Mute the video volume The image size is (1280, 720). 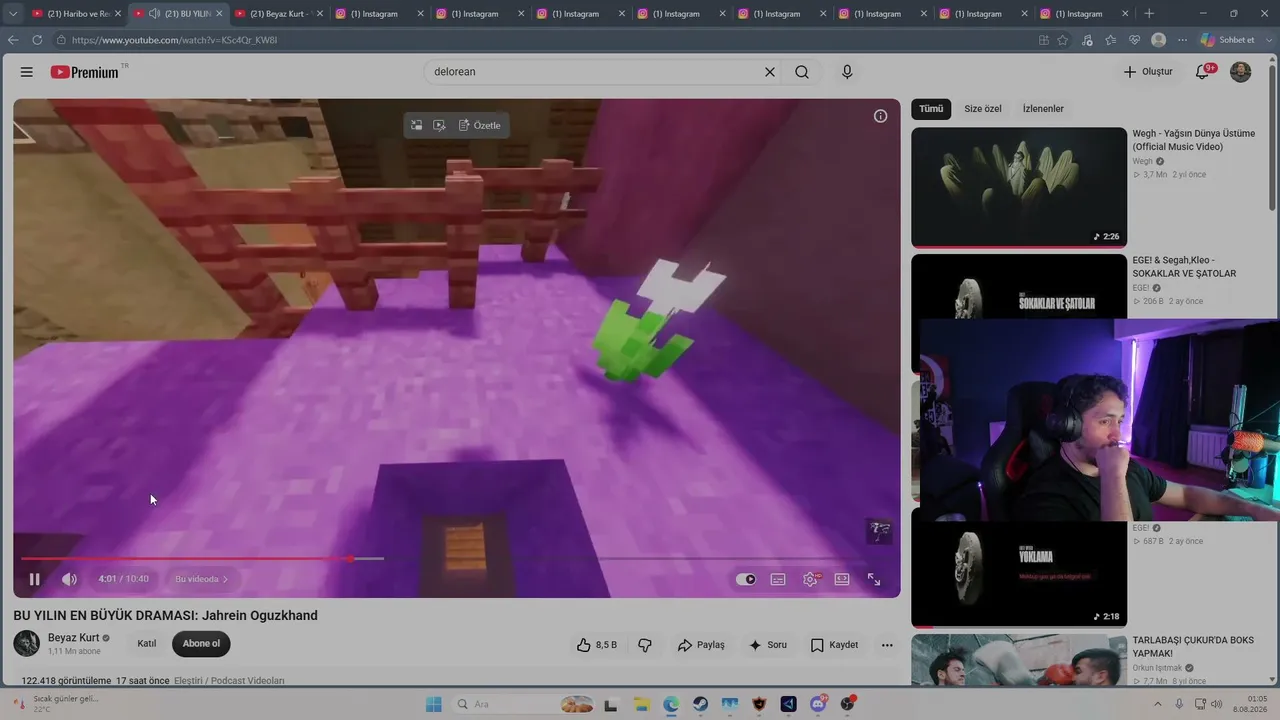pos(69,579)
